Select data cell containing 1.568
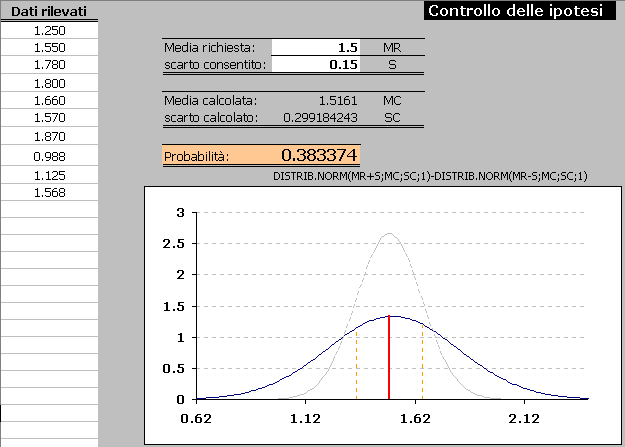This screenshot has height=447, width=625. pyautogui.click(x=49, y=192)
